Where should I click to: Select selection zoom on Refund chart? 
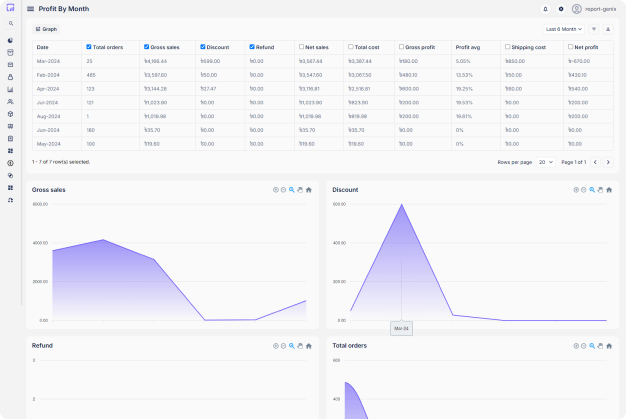click(x=292, y=346)
